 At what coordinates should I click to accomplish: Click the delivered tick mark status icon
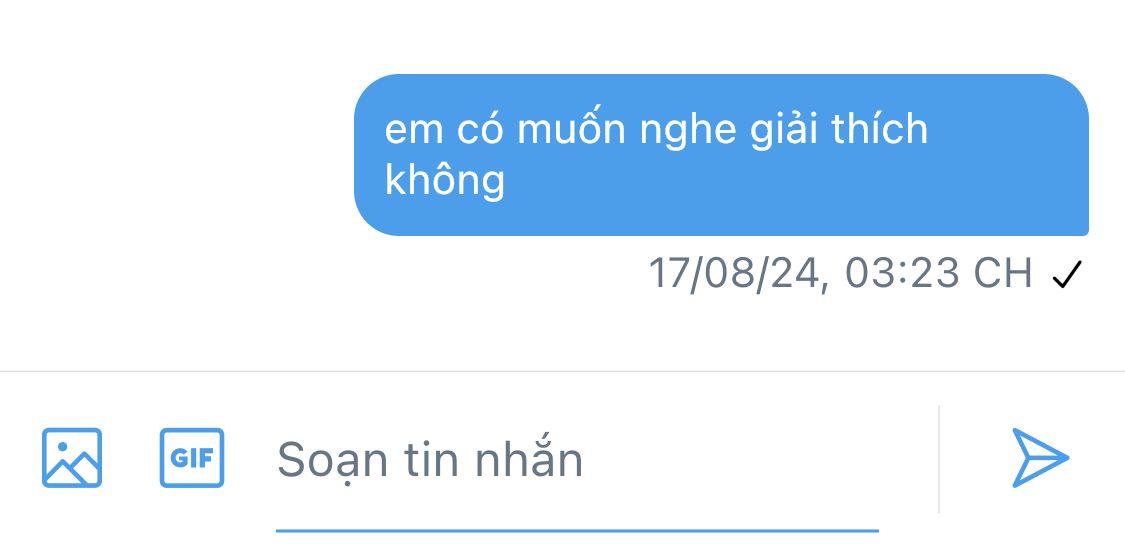point(1066,274)
